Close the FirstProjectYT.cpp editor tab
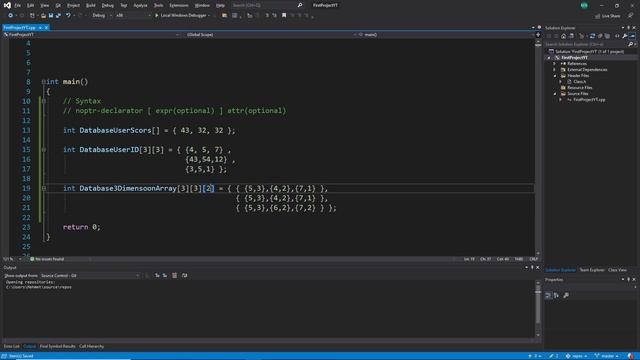Screen dimensions: 640x360 click(46, 28)
